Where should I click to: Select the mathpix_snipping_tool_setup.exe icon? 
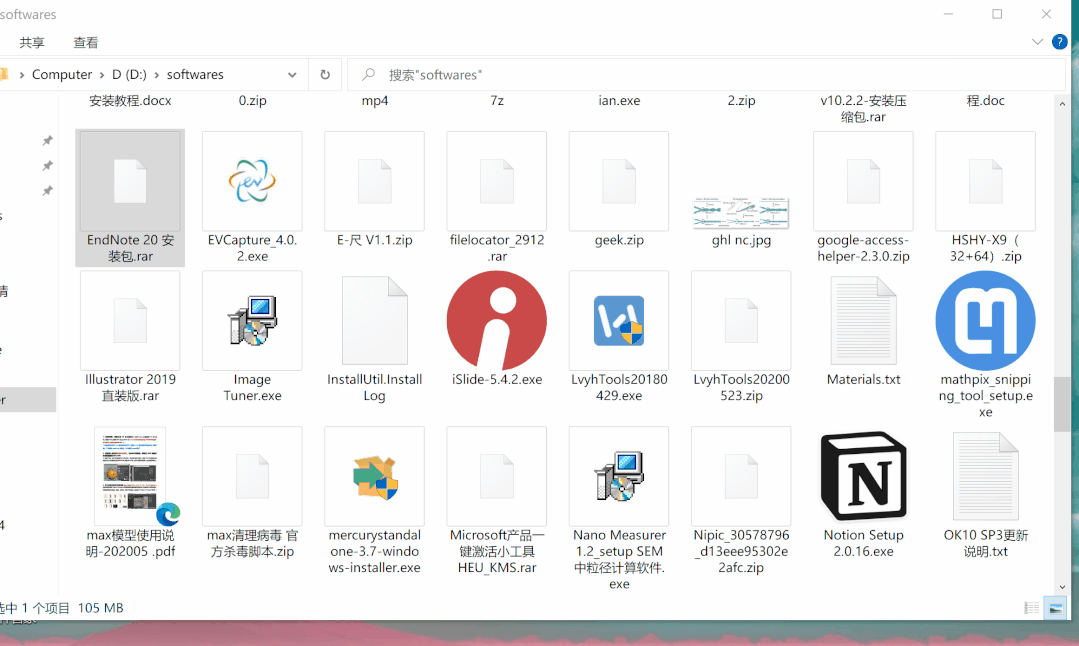[x=985, y=321]
